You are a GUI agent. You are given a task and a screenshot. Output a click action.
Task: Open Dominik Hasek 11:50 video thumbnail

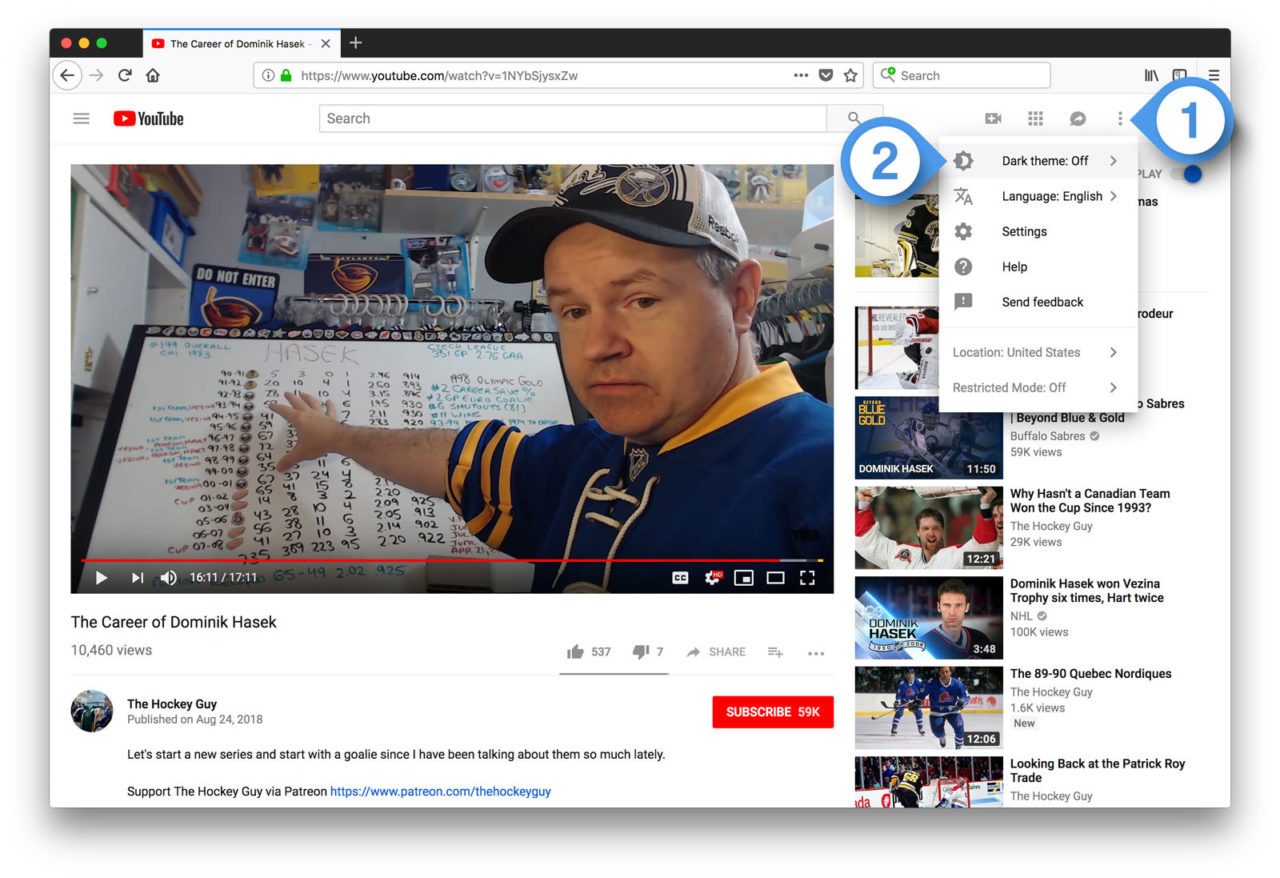(x=929, y=437)
